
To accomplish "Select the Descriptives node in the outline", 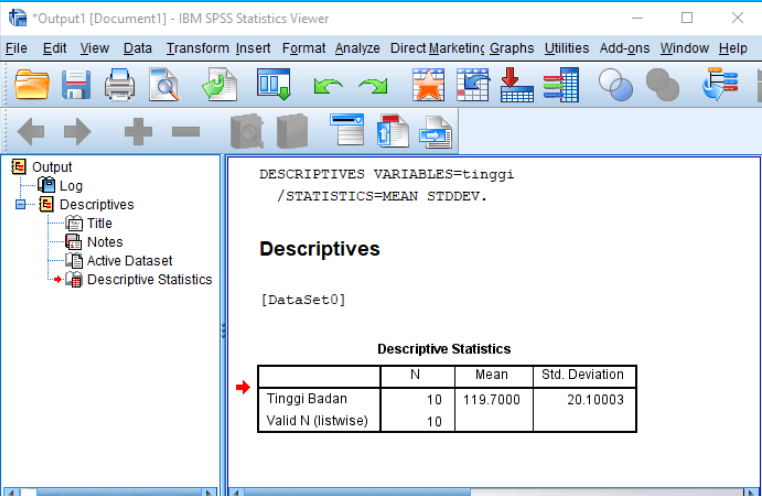I will pyautogui.click(x=97, y=205).
